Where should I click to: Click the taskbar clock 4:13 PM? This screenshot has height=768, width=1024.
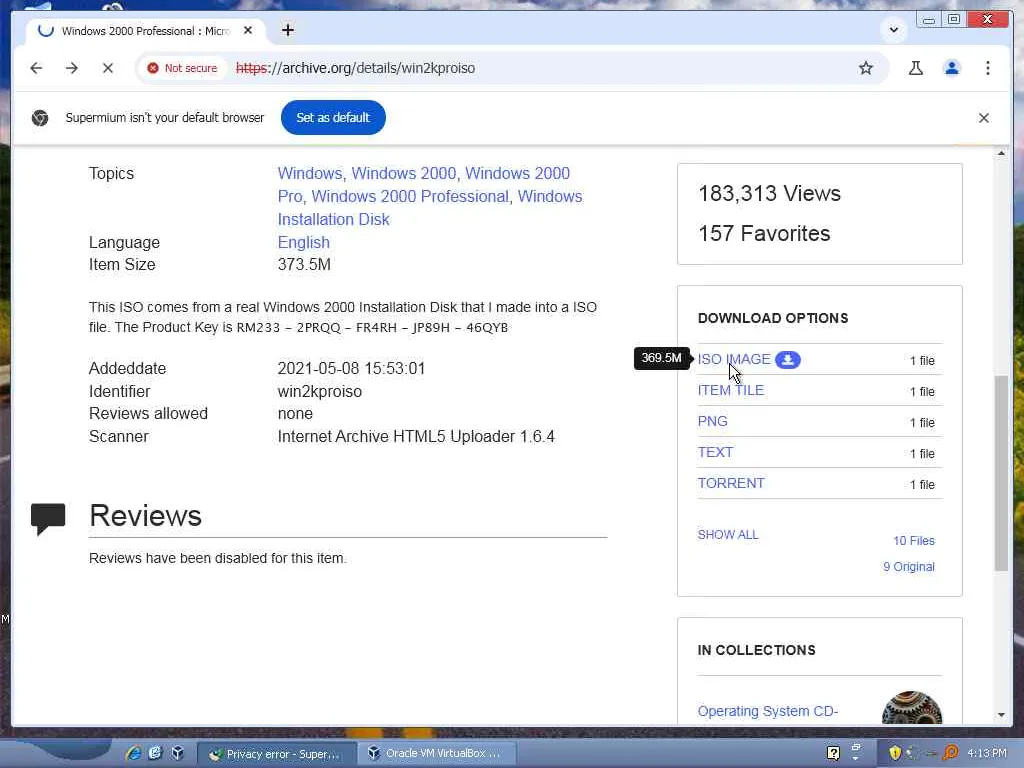pos(987,753)
